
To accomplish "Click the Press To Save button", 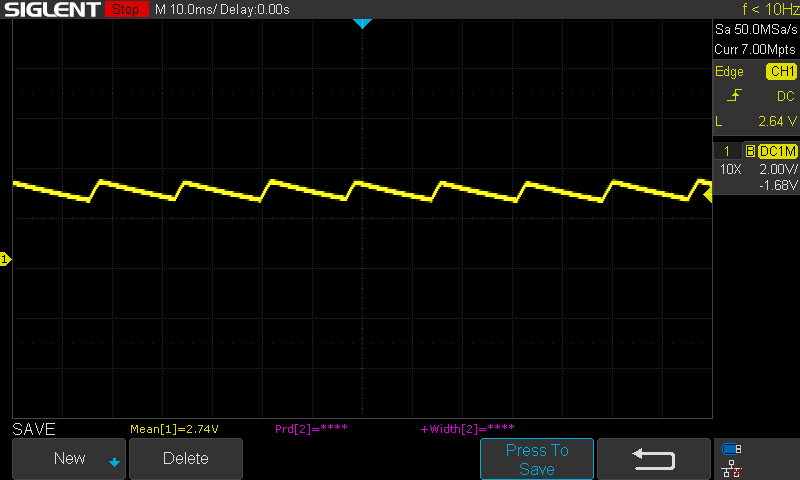I will (x=537, y=459).
